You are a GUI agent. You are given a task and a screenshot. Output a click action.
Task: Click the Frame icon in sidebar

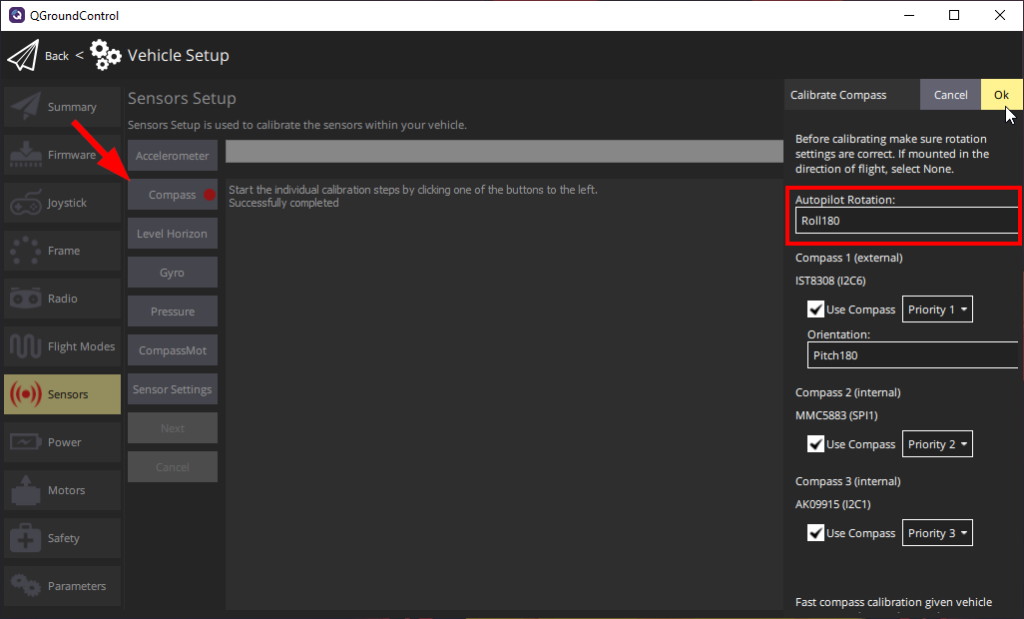[x=25, y=251]
